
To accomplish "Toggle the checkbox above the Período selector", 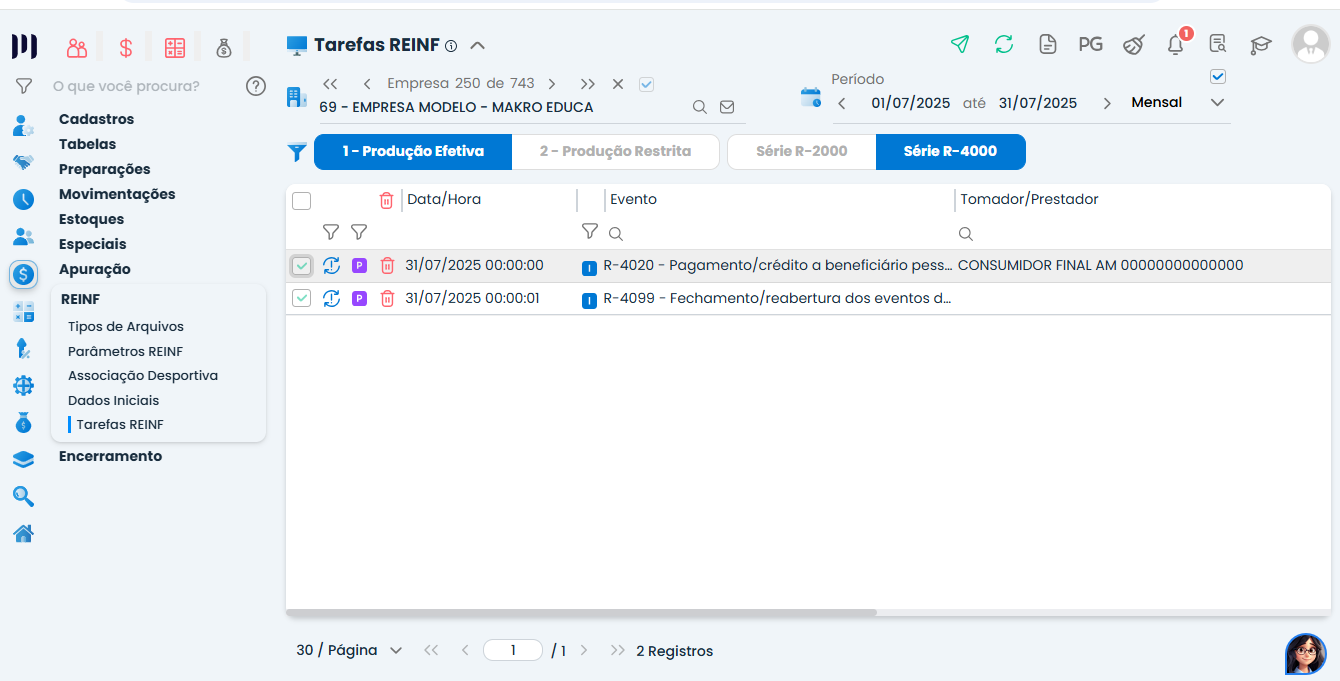I will tap(1217, 77).
